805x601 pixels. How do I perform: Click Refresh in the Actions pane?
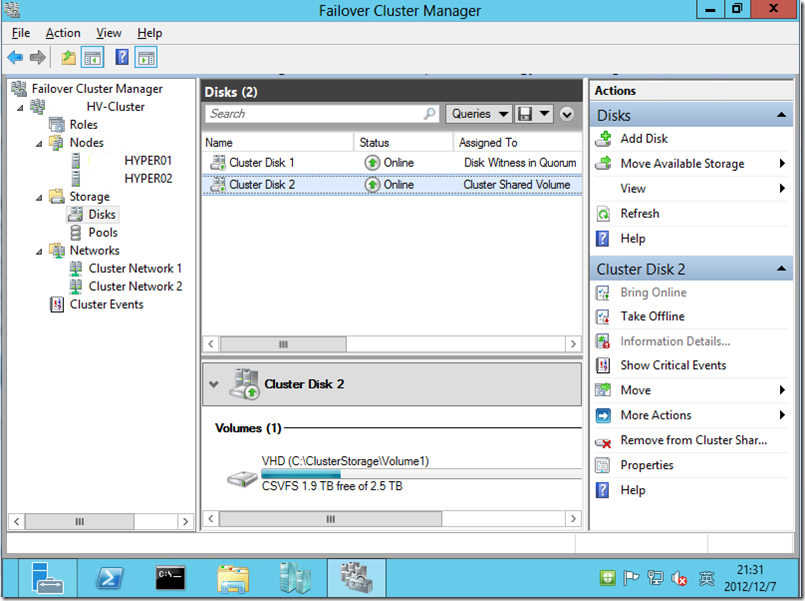(640, 214)
